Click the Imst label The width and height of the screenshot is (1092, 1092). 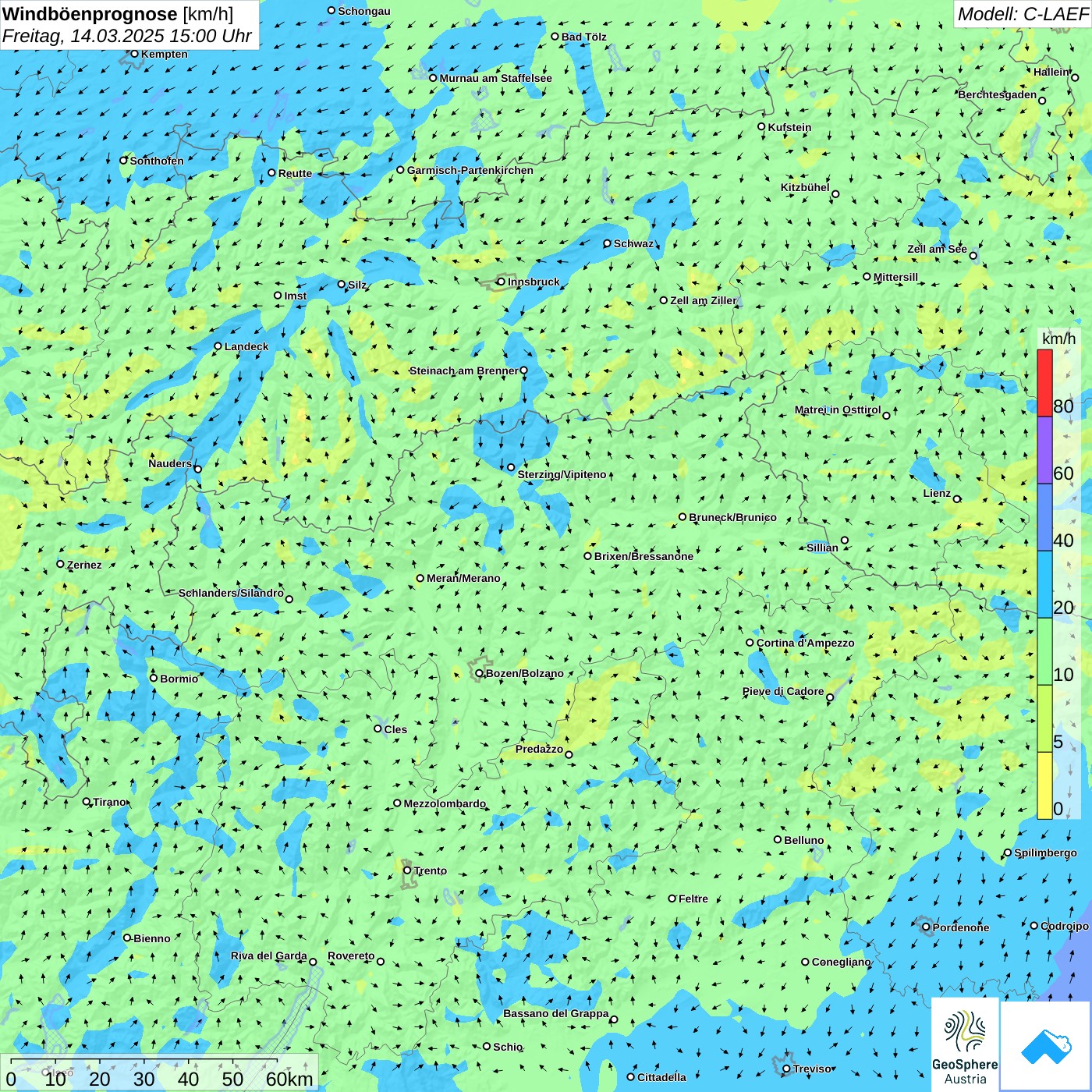tap(296, 296)
